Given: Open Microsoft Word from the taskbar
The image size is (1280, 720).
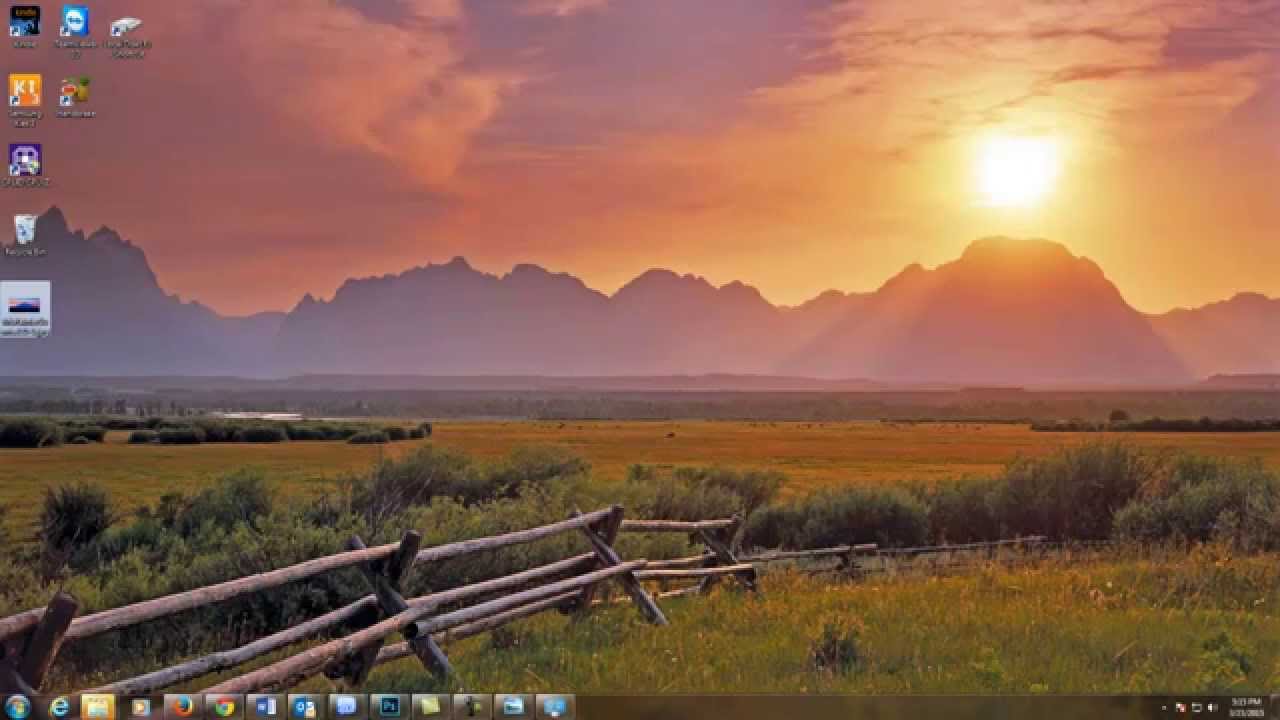Looking at the screenshot, I should (x=265, y=706).
